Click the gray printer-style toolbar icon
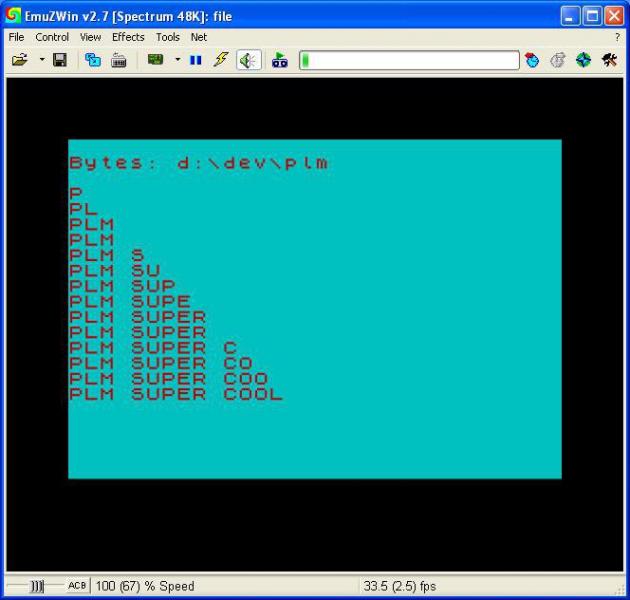Image resolution: width=630 pixels, height=600 pixels. [119, 60]
